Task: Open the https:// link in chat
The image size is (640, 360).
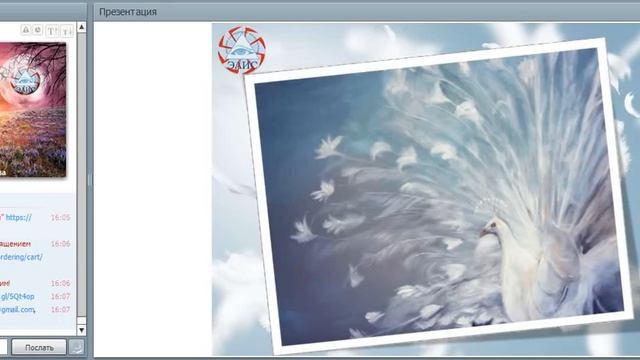Action: [x=18, y=218]
